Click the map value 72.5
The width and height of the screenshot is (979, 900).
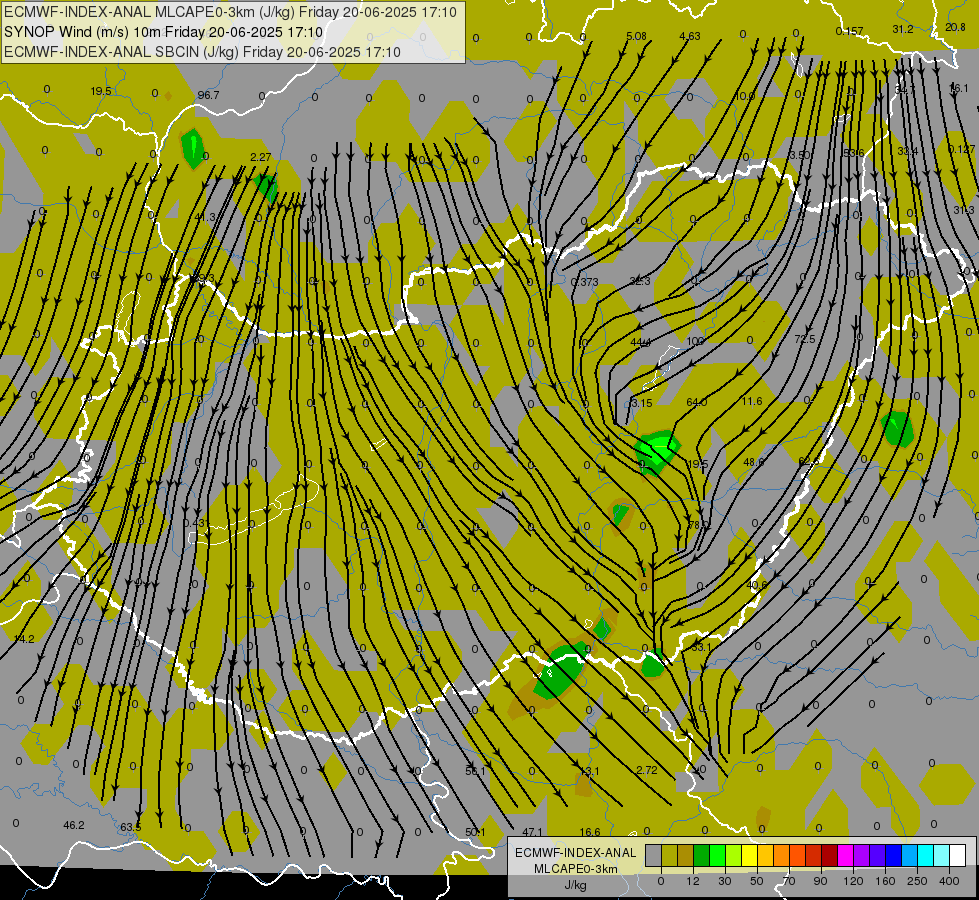[x=805, y=339]
